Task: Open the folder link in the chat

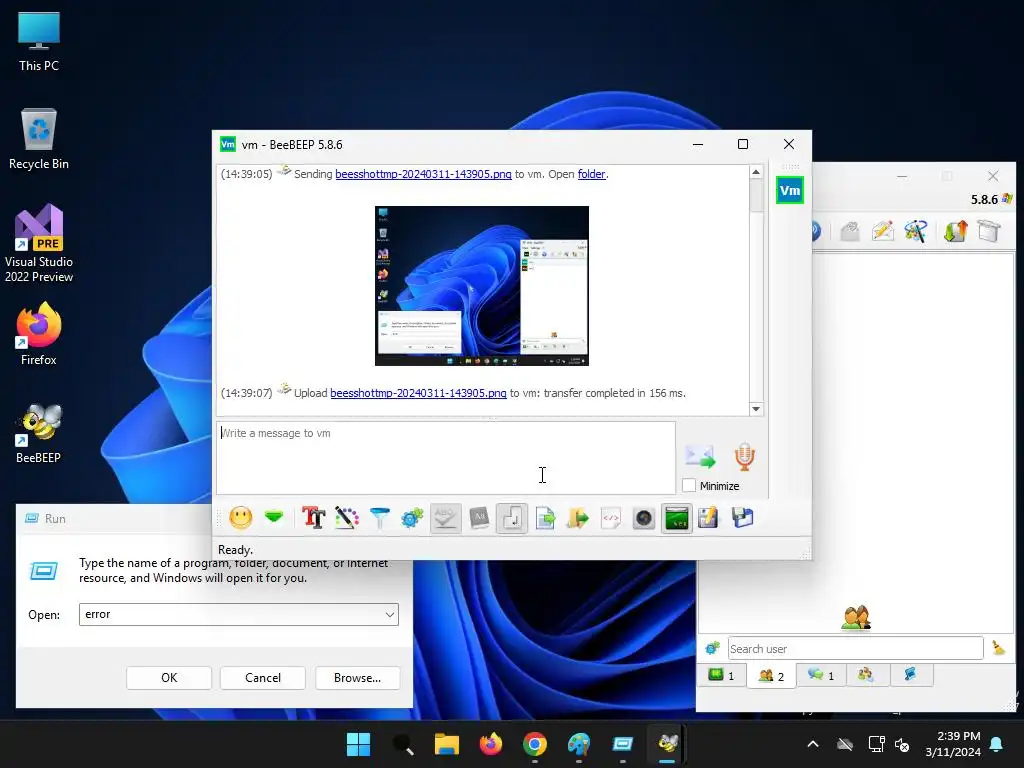Action: pyautogui.click(x=592, y=174)
